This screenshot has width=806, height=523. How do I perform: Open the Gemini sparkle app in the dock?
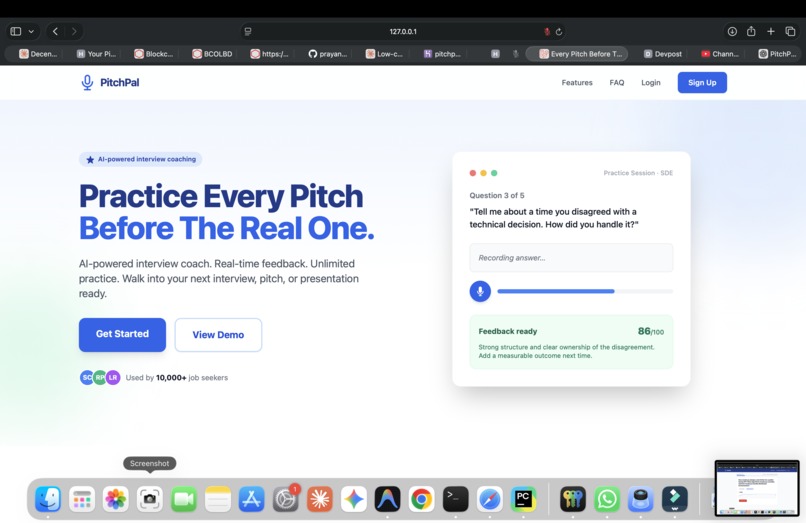[353, 499]
